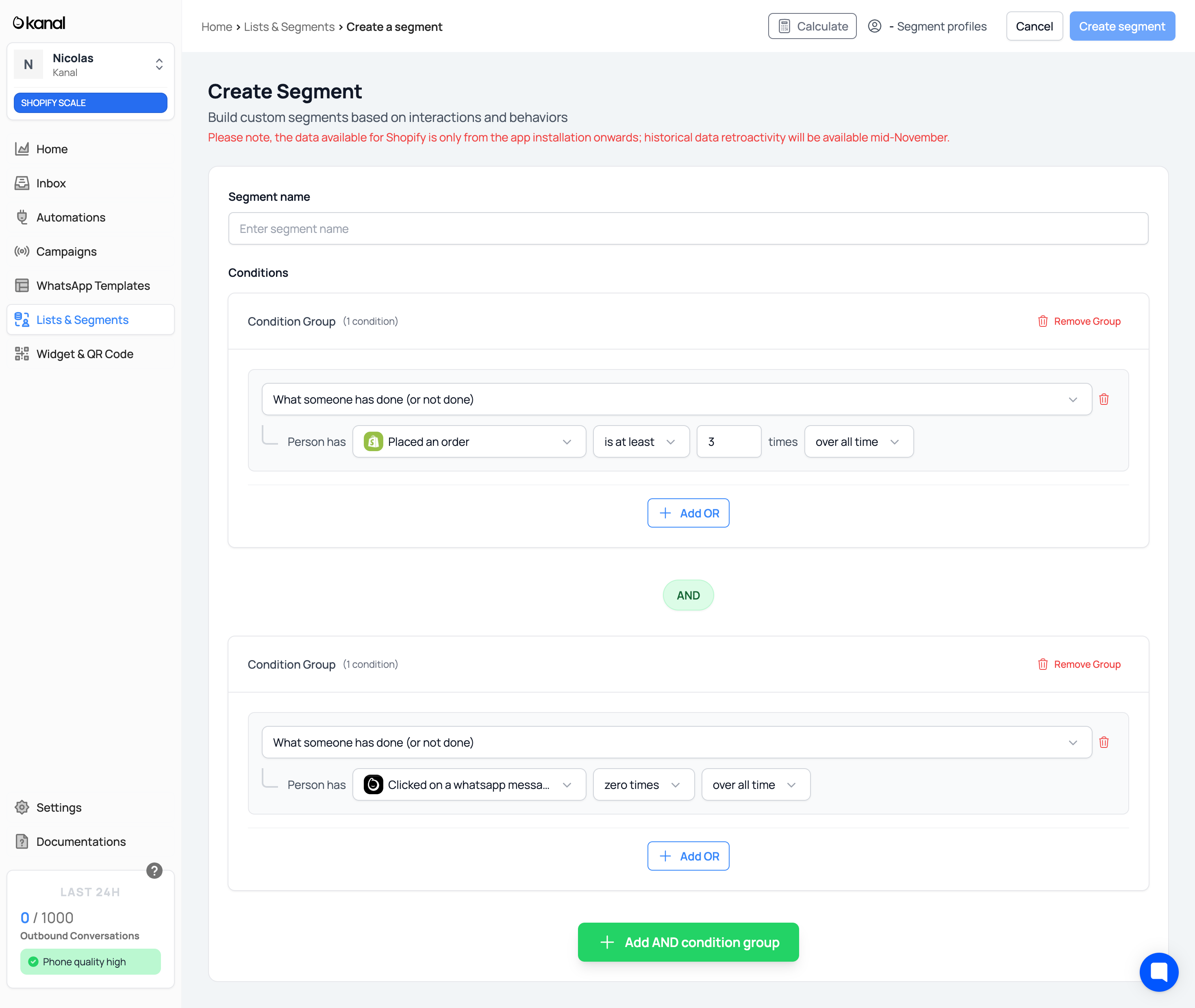Image resolution: width=1195 pixels, height=1008 pixels.
Task: Go to the Inbox page
Action: pos(51,183)
